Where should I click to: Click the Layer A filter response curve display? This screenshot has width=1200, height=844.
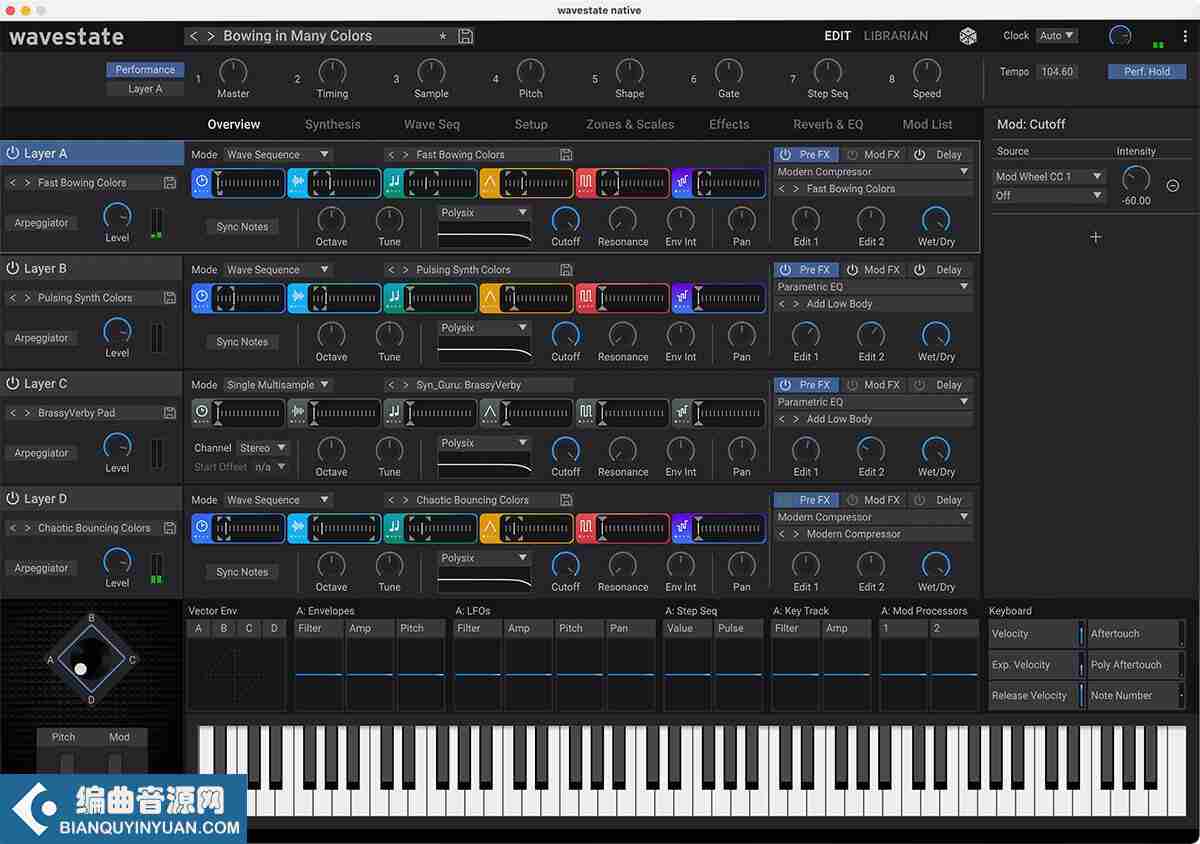(x=485, y=235)
